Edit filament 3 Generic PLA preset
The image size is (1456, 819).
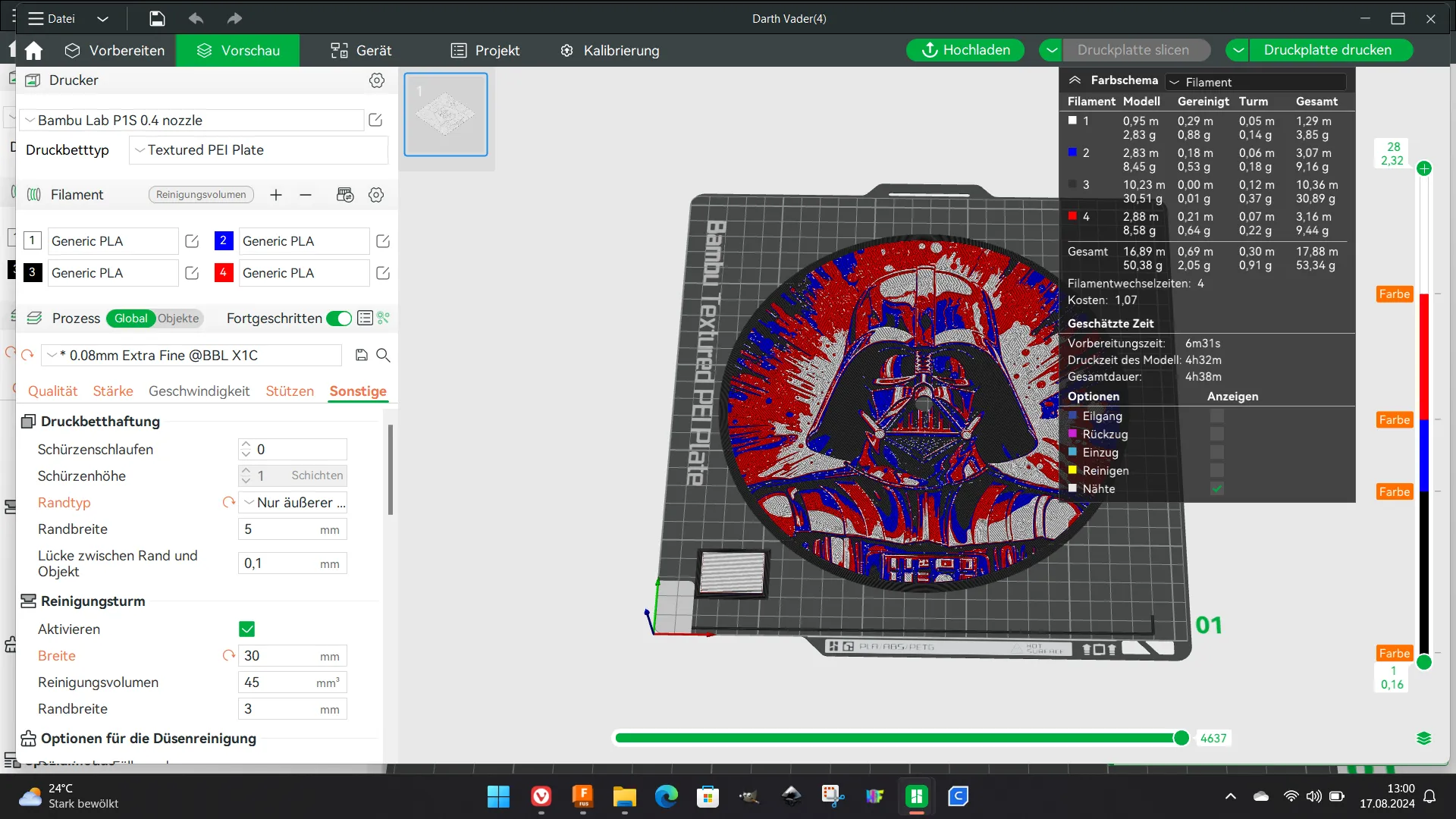[x=192, y=273]
